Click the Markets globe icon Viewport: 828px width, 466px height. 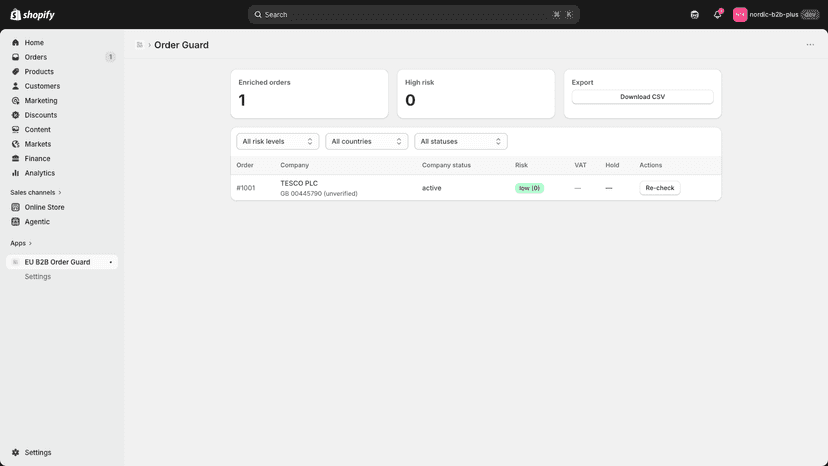15,144
